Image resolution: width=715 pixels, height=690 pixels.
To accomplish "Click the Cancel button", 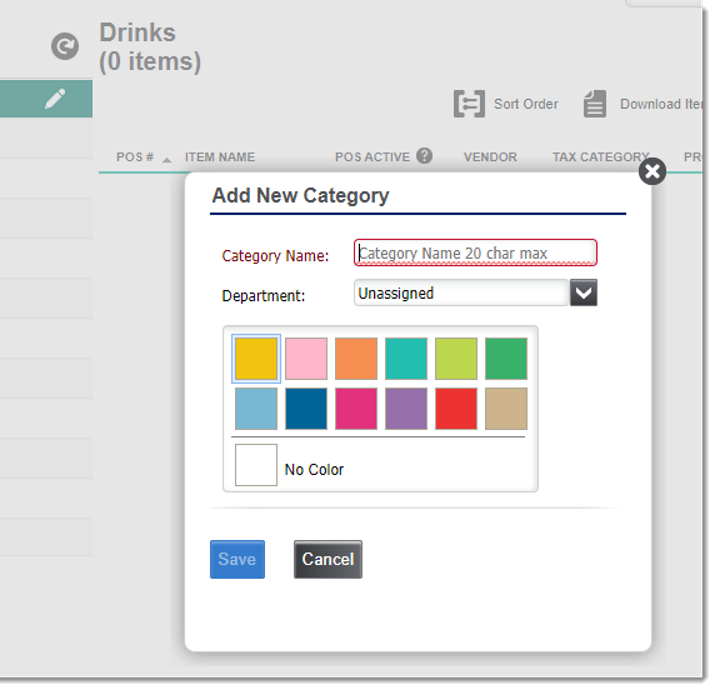I will click(x=328, y=559).
